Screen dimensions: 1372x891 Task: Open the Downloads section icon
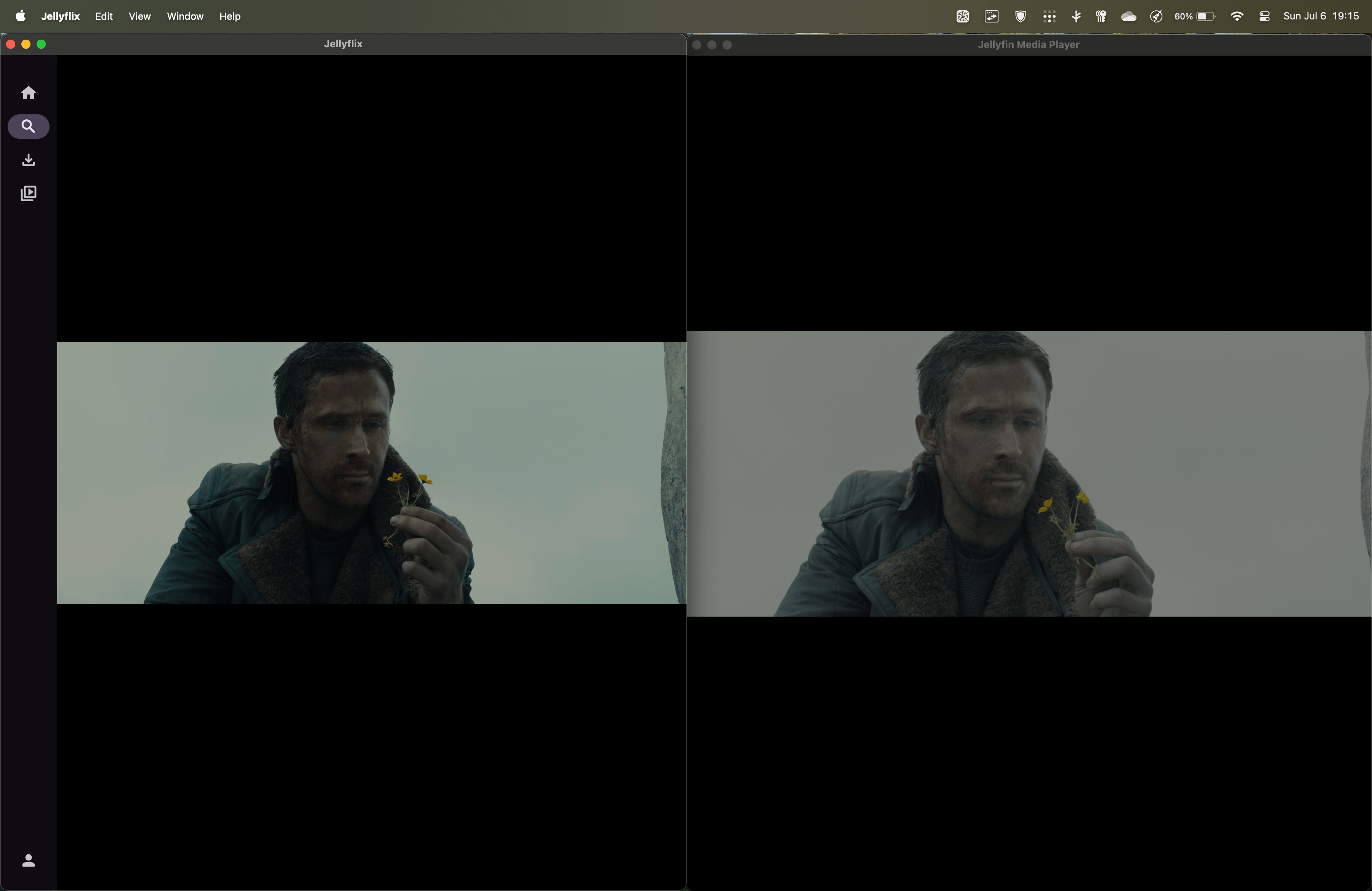pyautogui.click(x=28, y=160)
